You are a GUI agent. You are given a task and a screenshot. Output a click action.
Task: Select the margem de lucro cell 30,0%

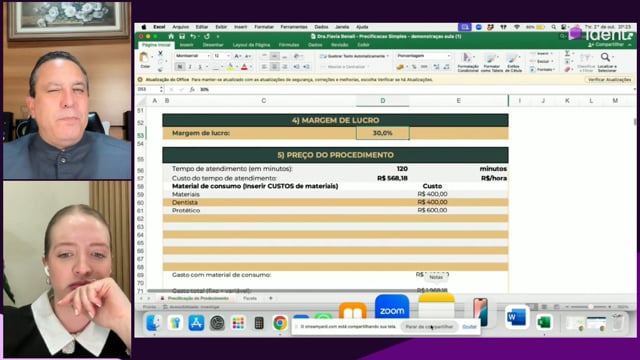coord(382,133)
